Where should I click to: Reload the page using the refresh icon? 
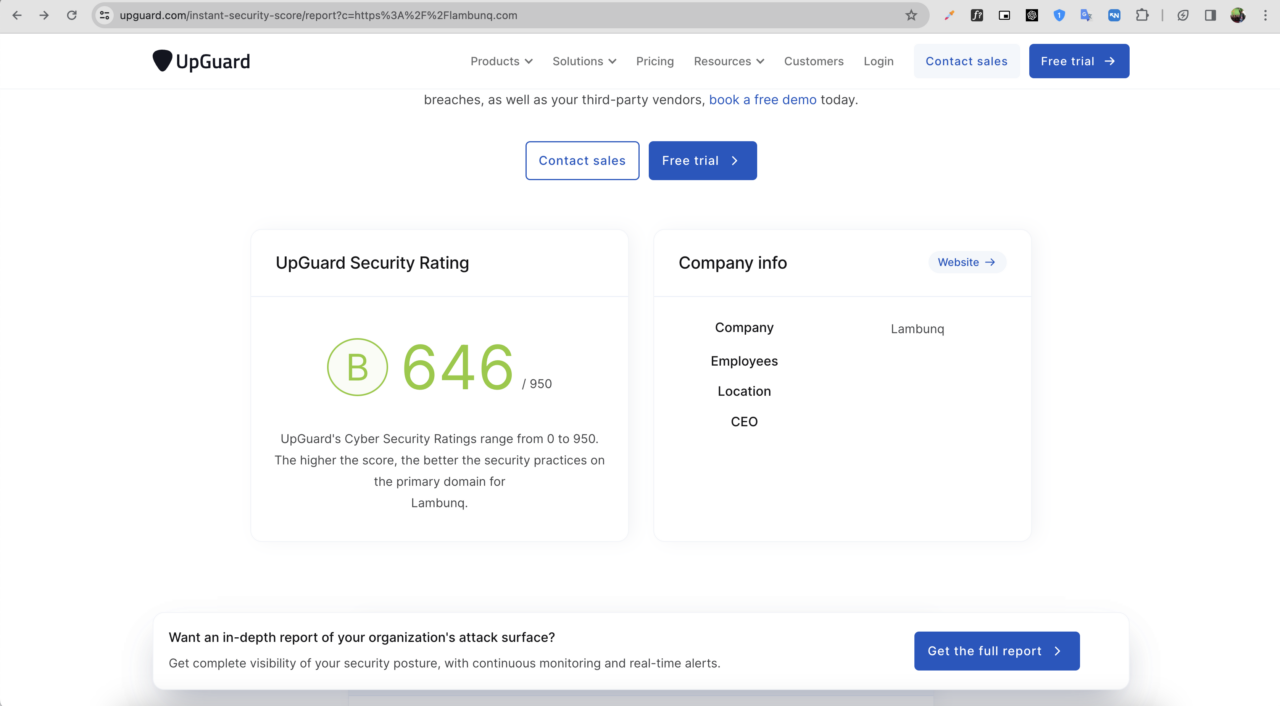71,15
